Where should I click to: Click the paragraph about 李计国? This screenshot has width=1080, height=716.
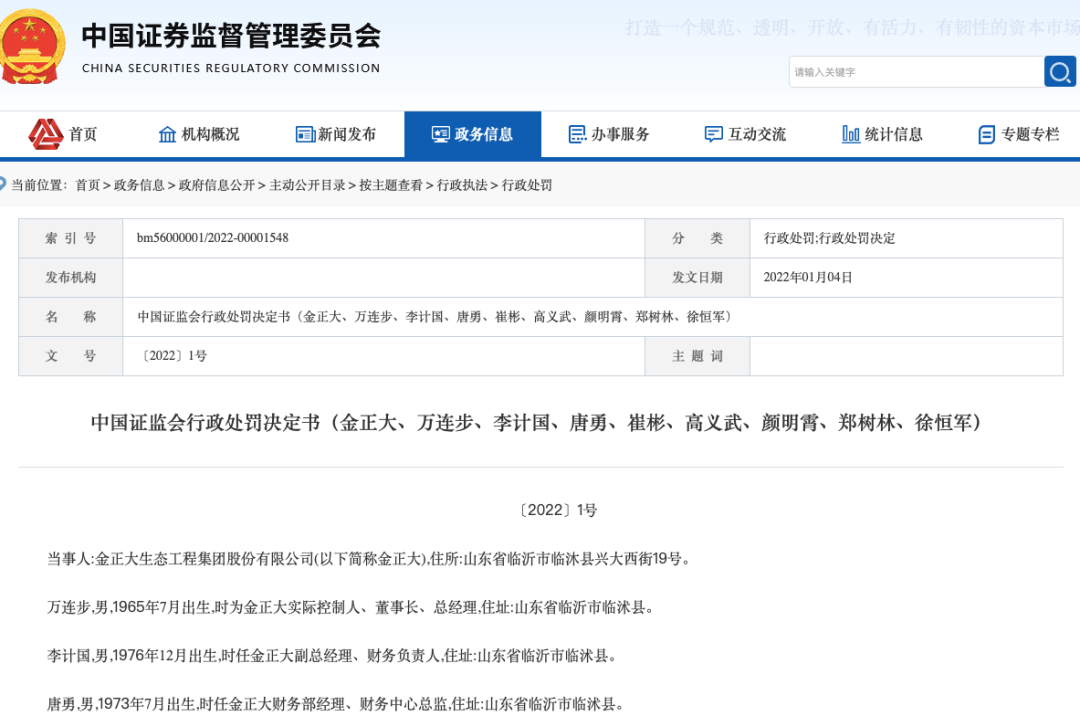[331, 655]
